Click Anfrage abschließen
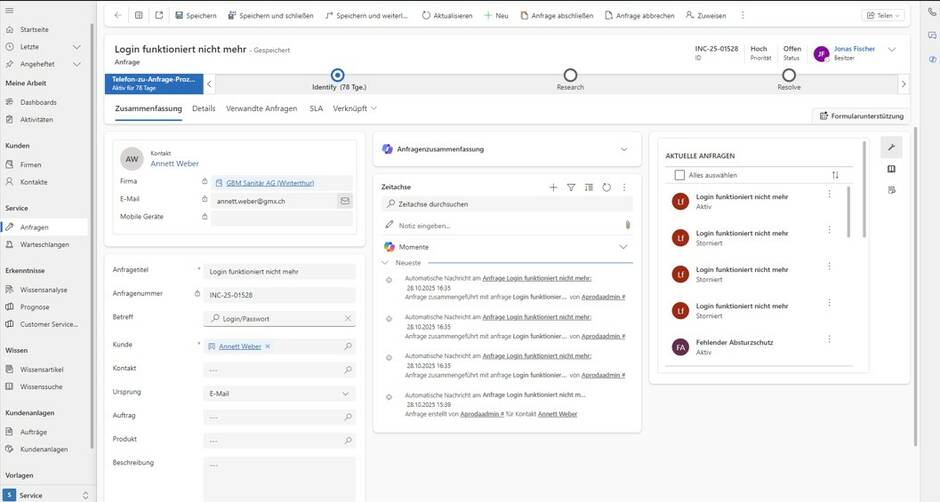 click(557, 16)
